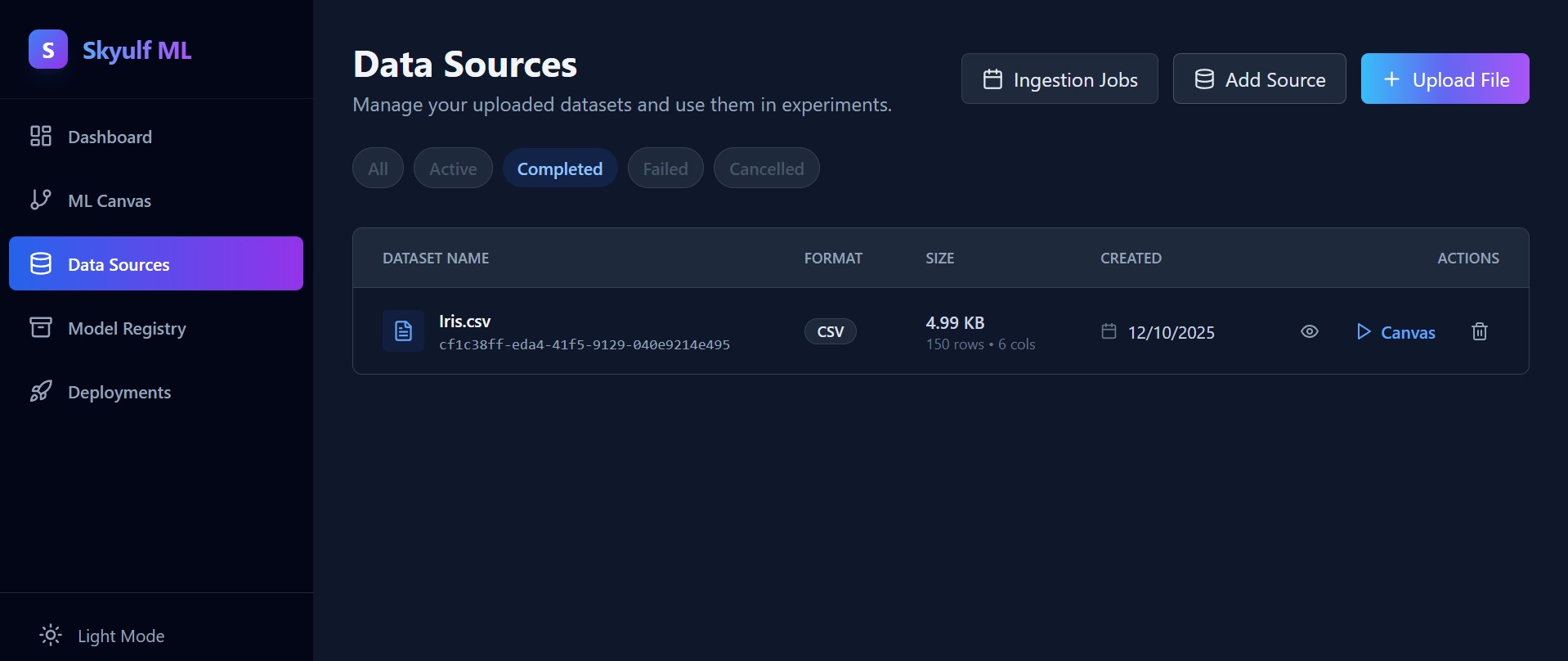Screen dimensions: 1568x661
Task: Toggle Light Mode
Action: click(102, 636)
